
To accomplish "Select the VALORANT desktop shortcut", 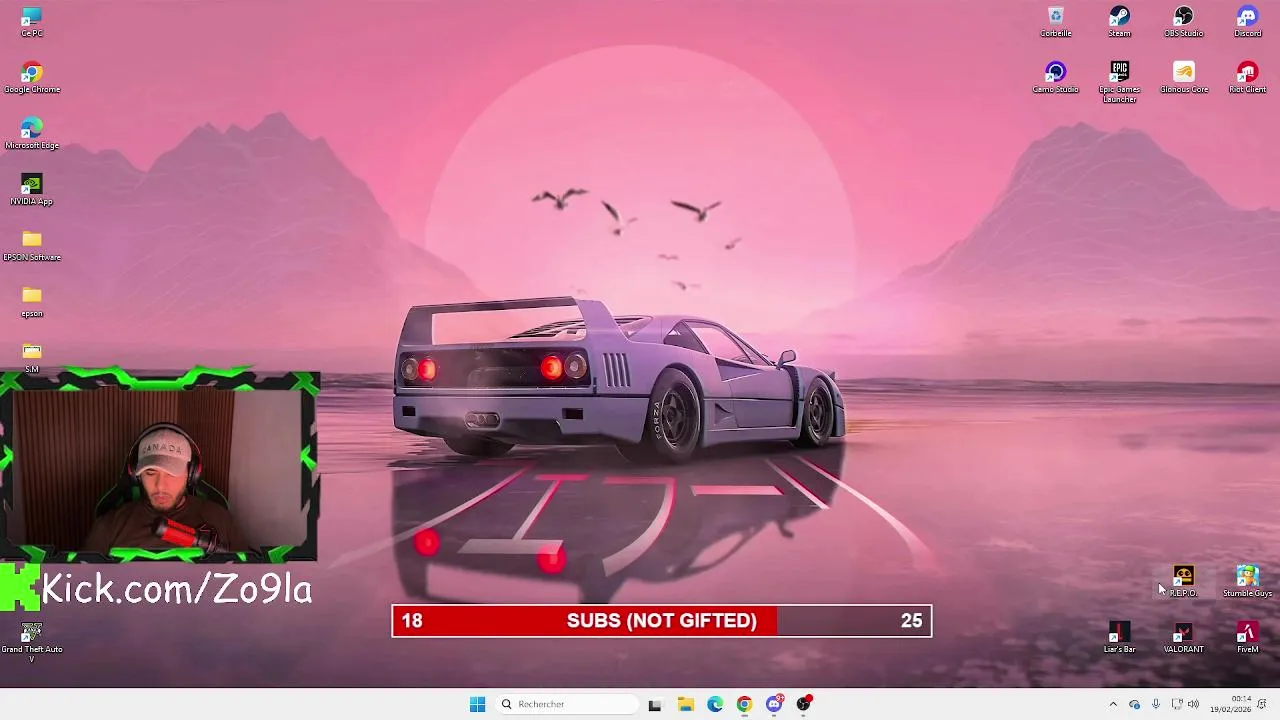I will tap(1184, 638).
